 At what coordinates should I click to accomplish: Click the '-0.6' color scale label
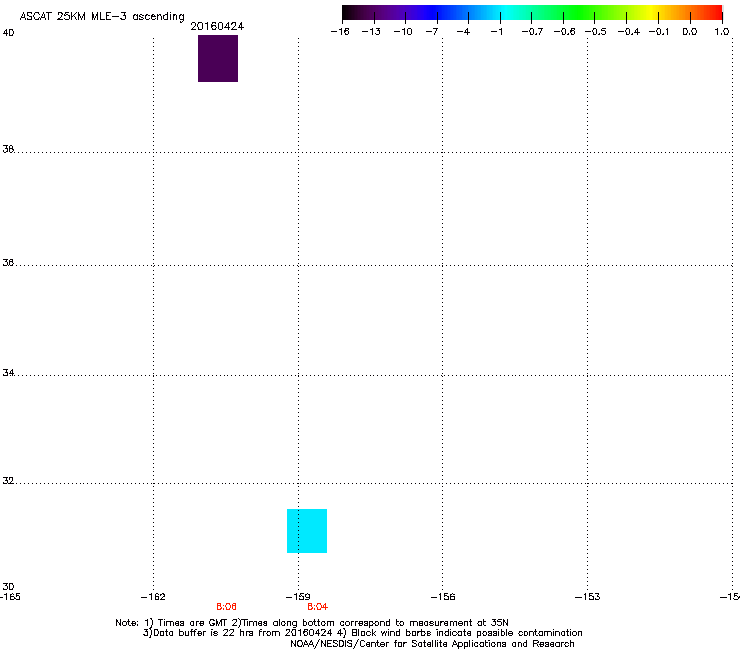564,32
